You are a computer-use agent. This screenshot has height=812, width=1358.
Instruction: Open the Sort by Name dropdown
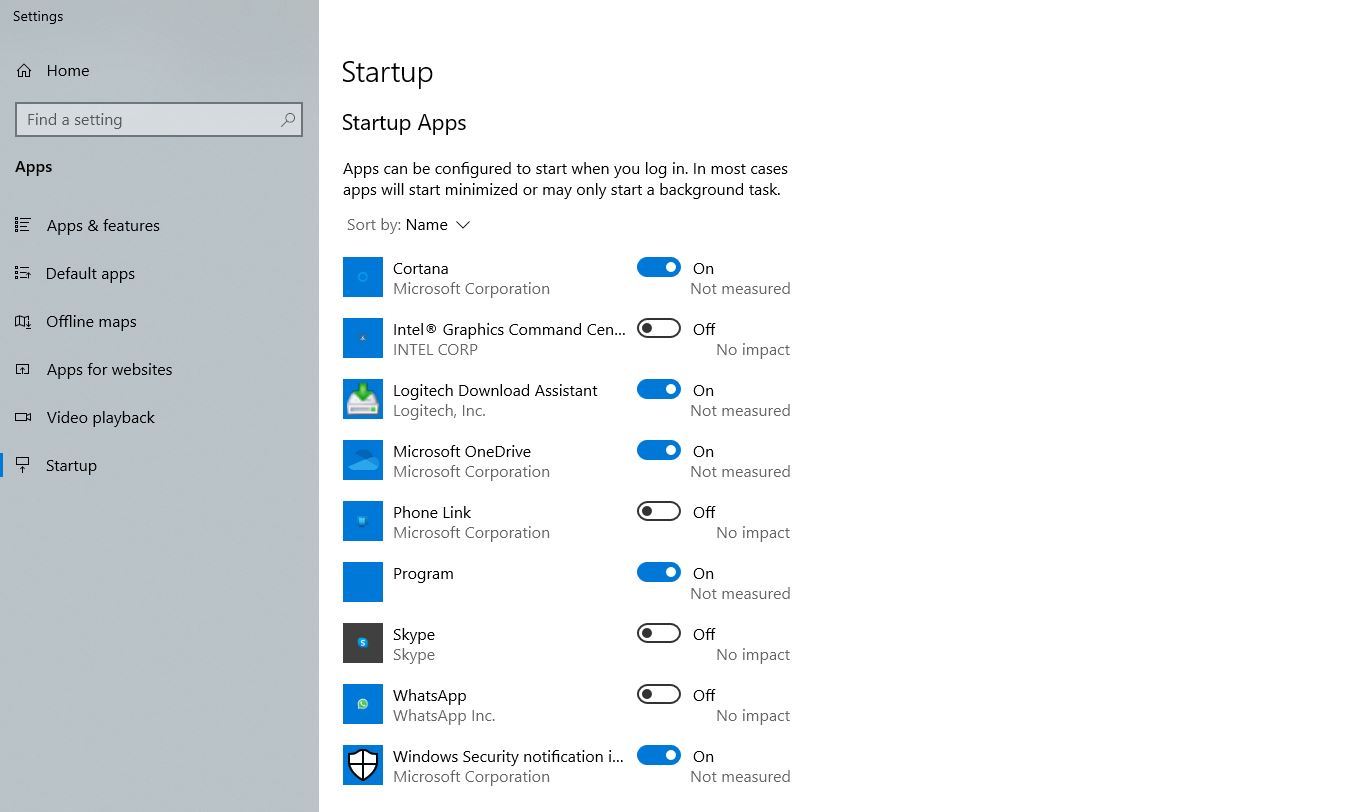pos(408,225)
